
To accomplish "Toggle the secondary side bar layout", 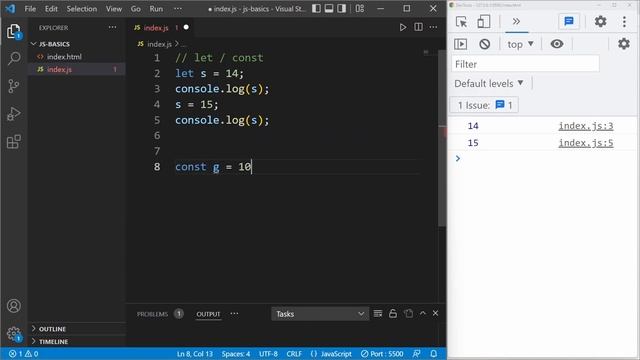I will click(x=342, y=9).
